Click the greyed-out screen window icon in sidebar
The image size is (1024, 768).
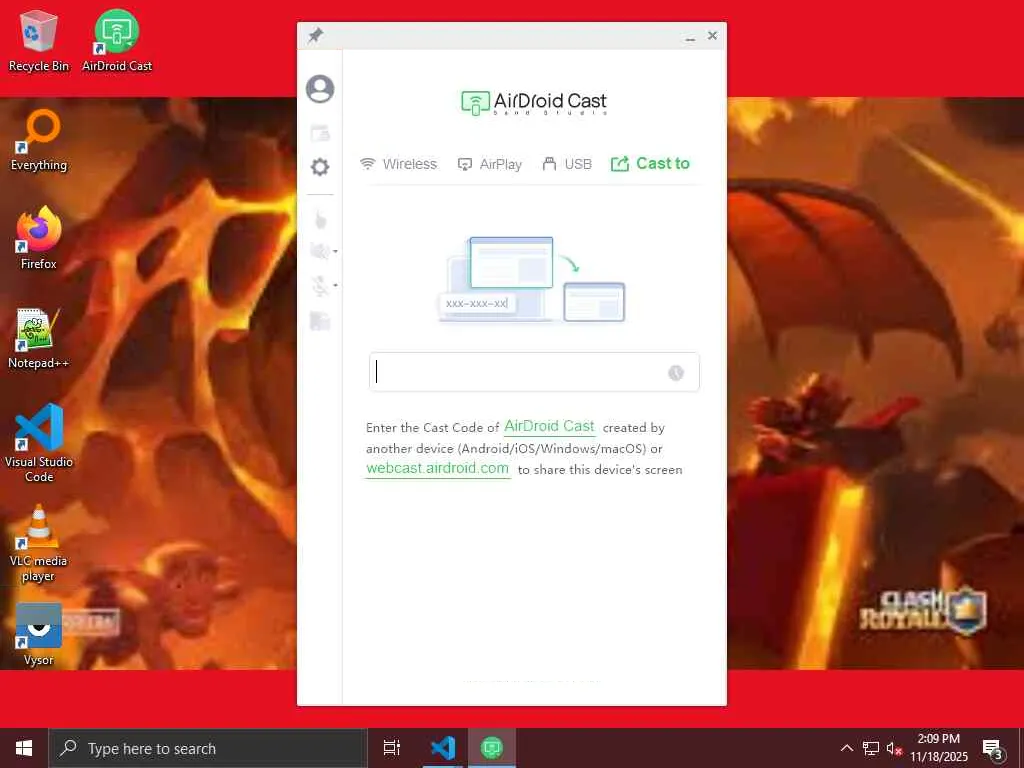tap(320, 133)
